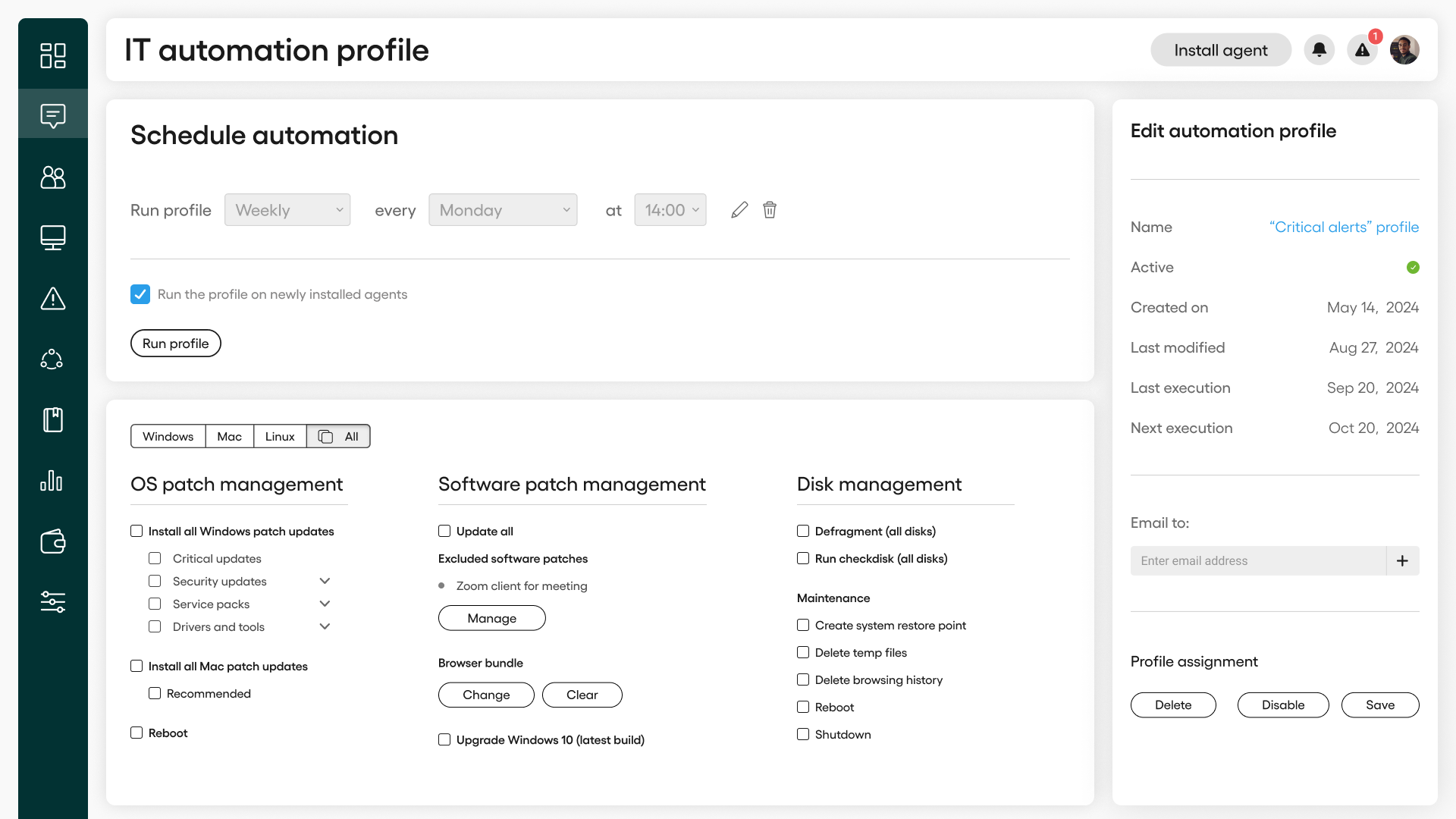Open the bookmark notebook sidebar icon
Viewport: 1456px width, 819px height.
point(53,420)
